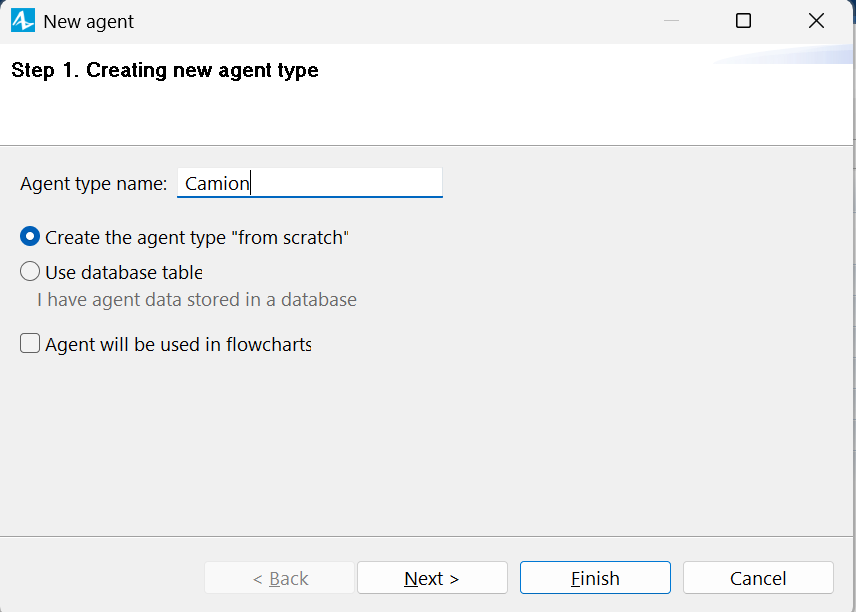Click 'I have agent data stored in a database' text
This screenshot has height=612, width=856.
coord(197,300)
